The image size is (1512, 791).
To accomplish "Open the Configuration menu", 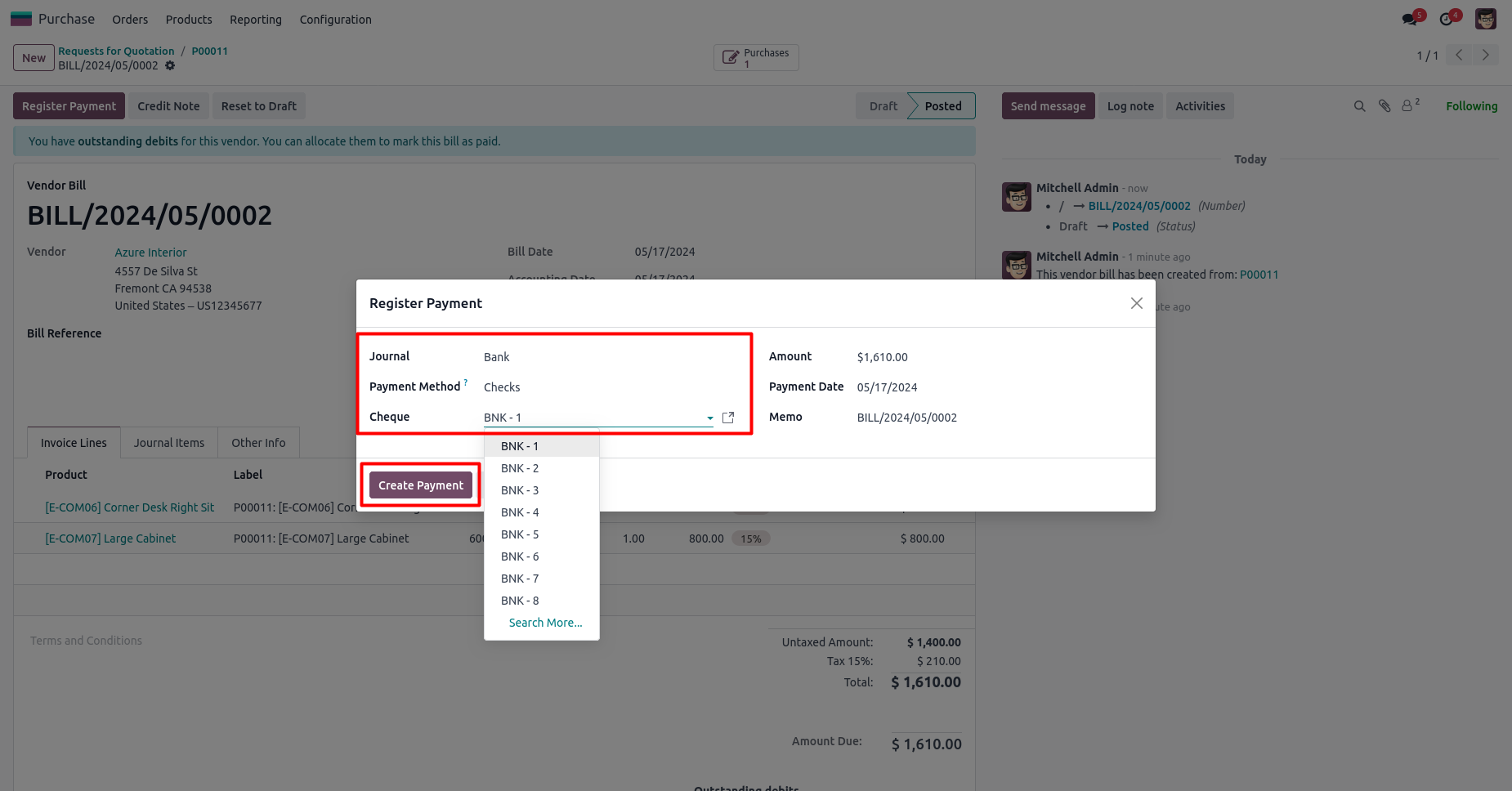I will pos(335,20).
